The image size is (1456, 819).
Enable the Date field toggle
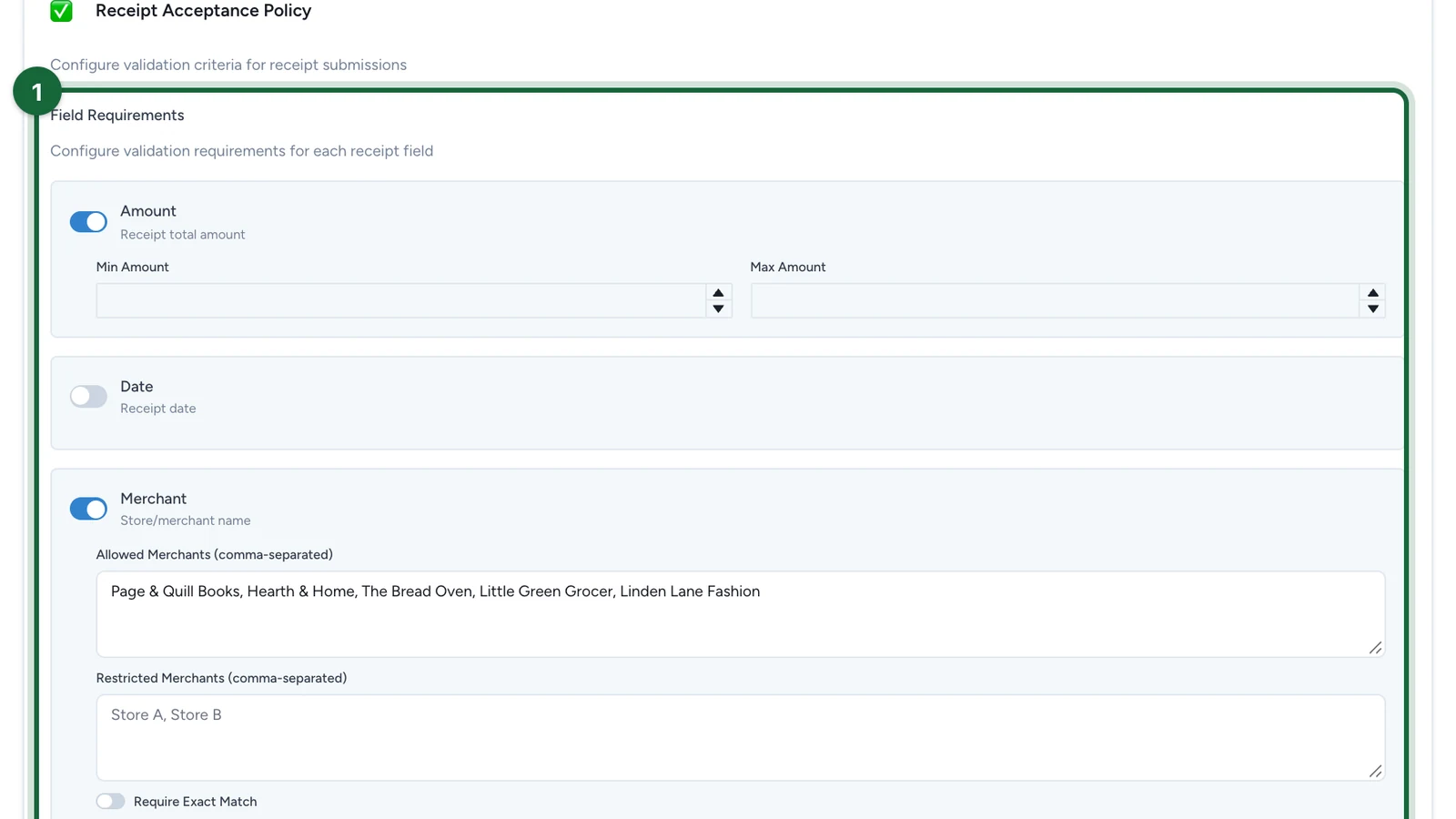(x=88, y=396)
